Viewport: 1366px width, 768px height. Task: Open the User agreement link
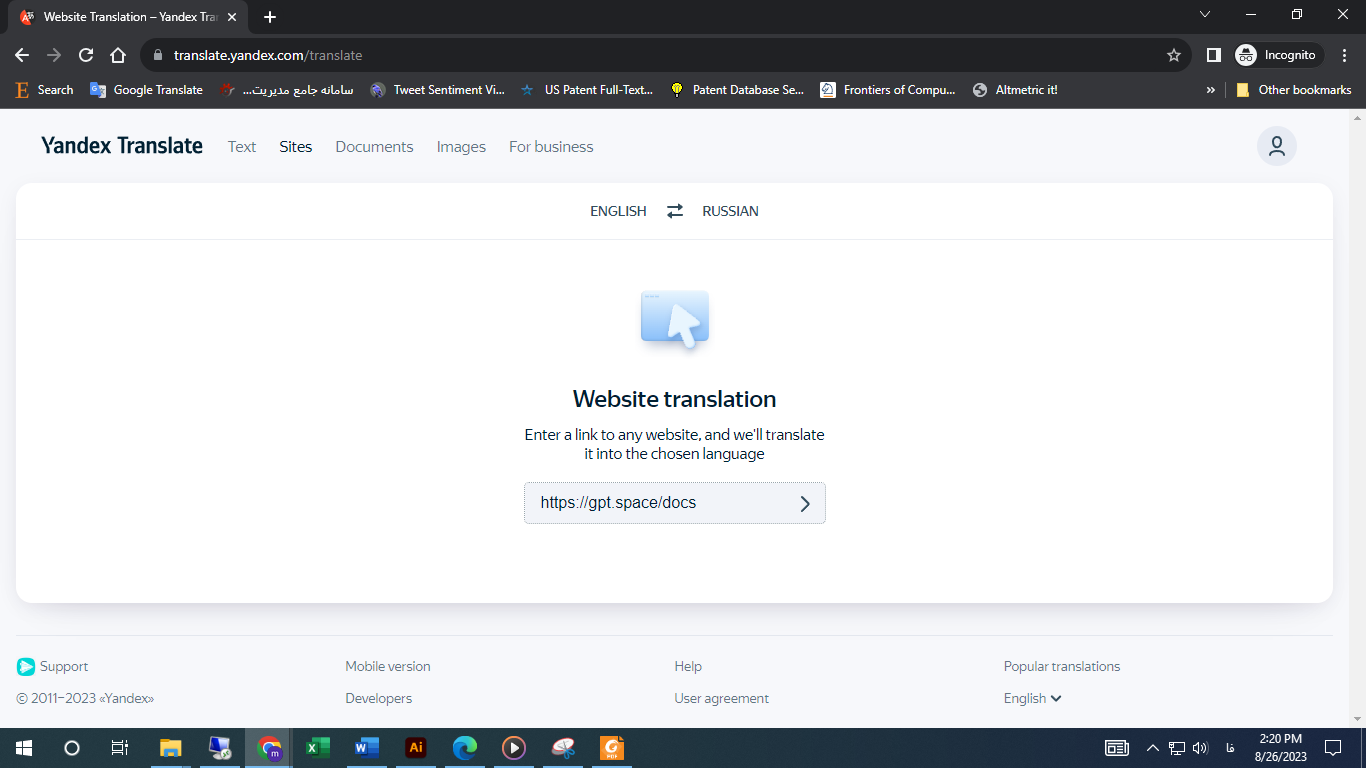pyautogui.click(x=722, y=698)
